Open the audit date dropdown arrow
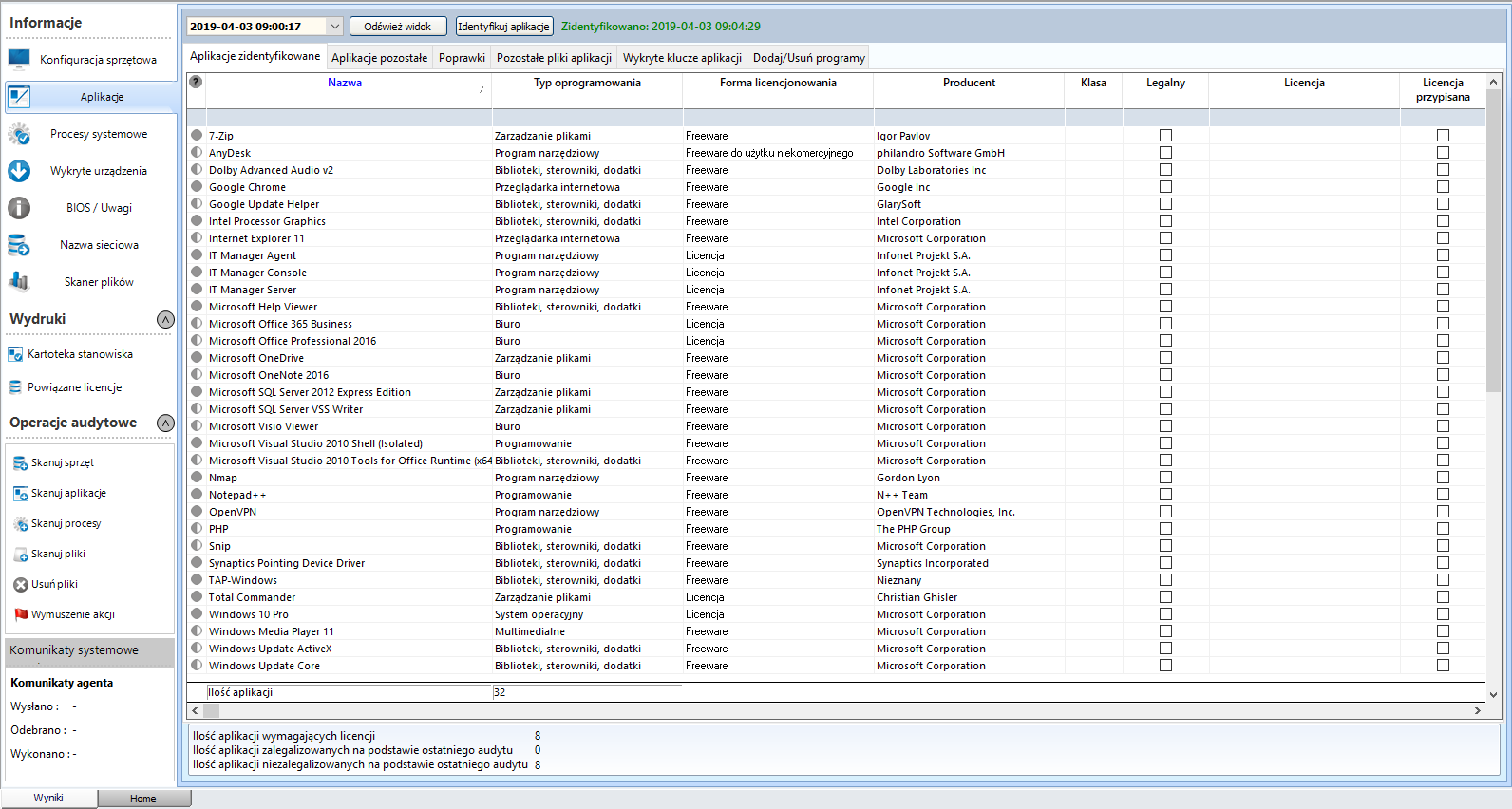Viewport: 1512px width, 809px height. (x=334, y=27)
